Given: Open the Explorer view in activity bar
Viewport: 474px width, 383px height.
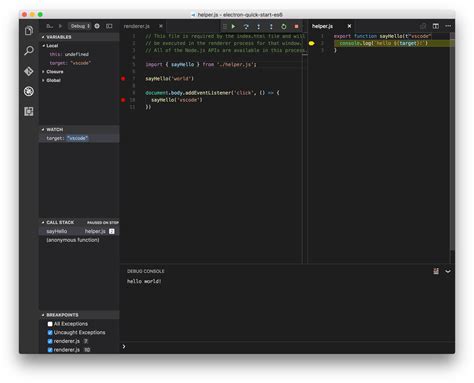Looking at the screenshot, I should pos(29,31).
